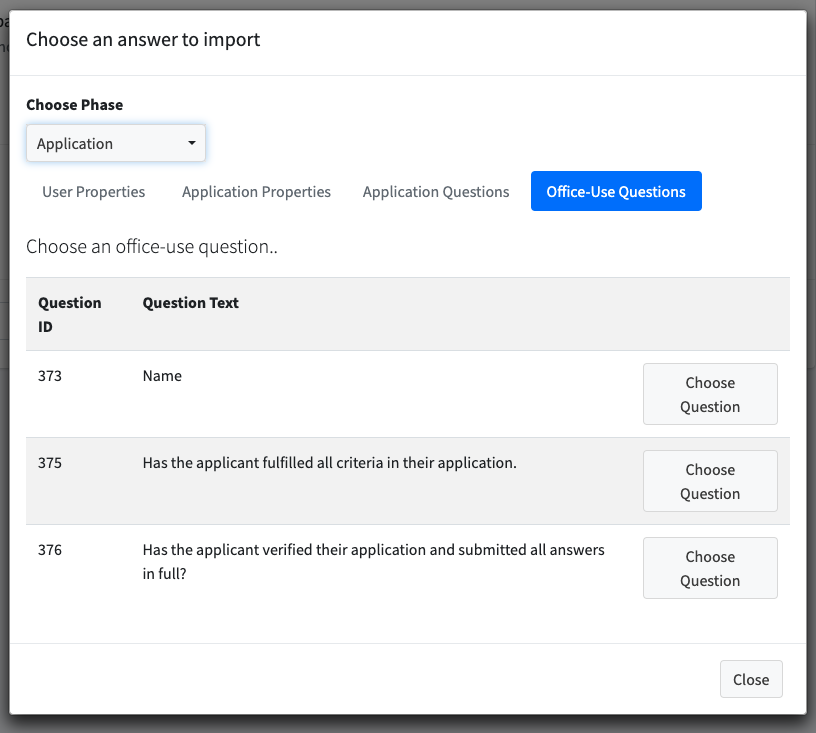Screen dimensions: 816x733
Task: Choose Question for ID 376 verified application
Action: [710, 568]
